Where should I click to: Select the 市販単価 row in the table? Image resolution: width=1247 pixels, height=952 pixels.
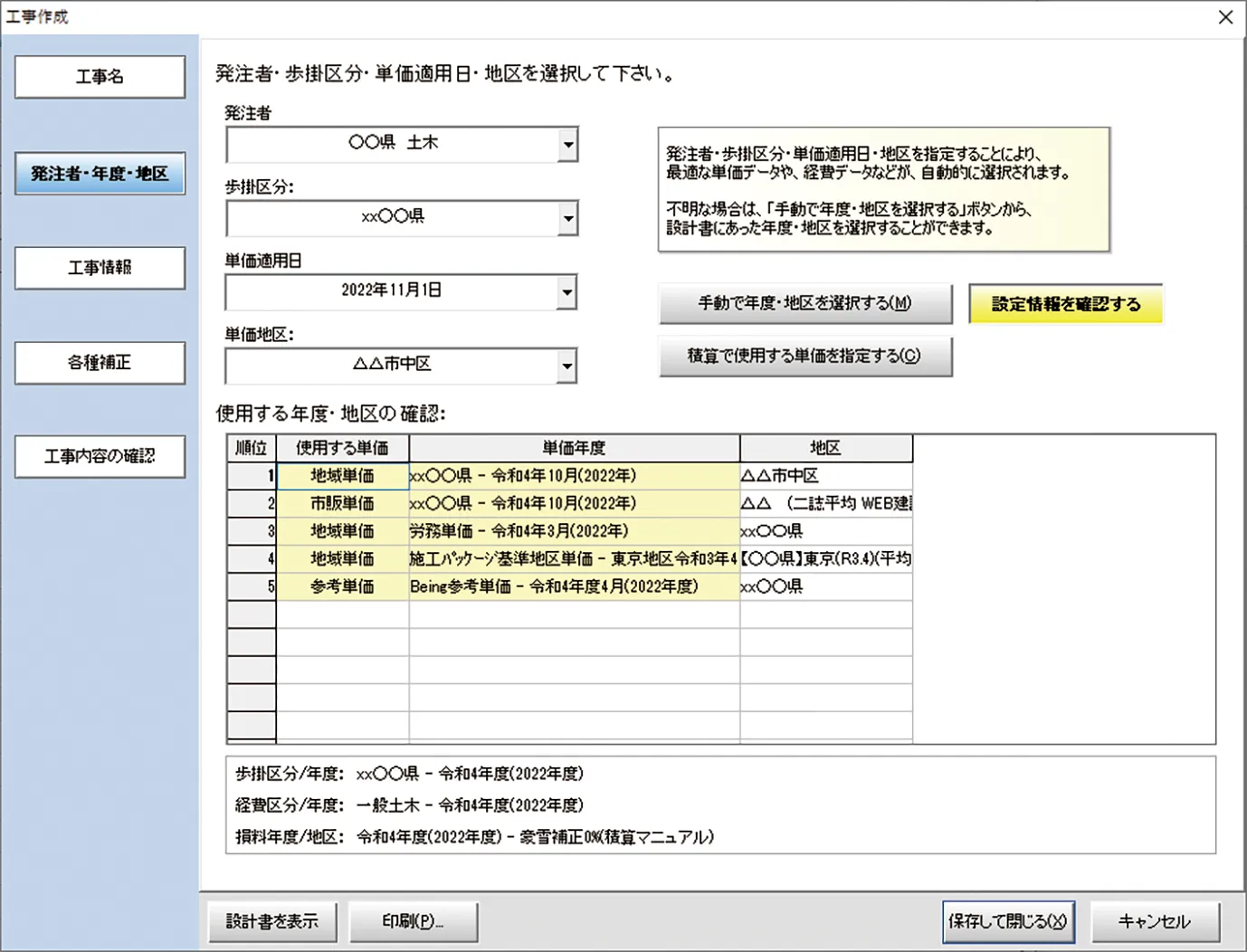coord(342,504)
